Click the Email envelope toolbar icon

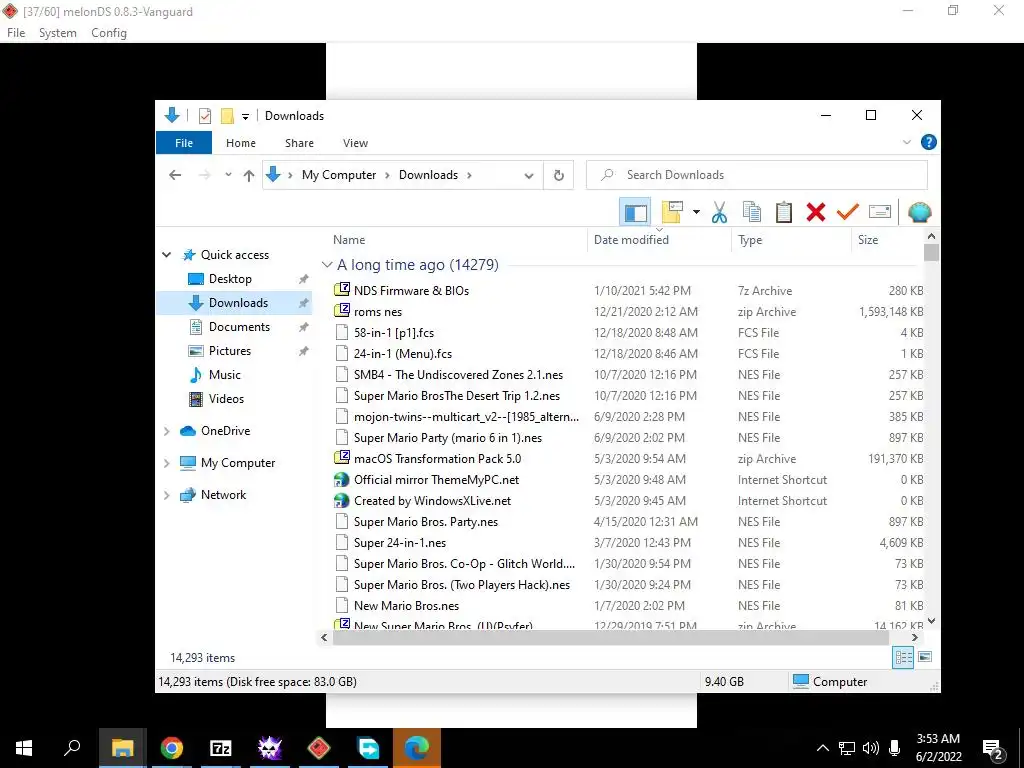click(880, 212)
